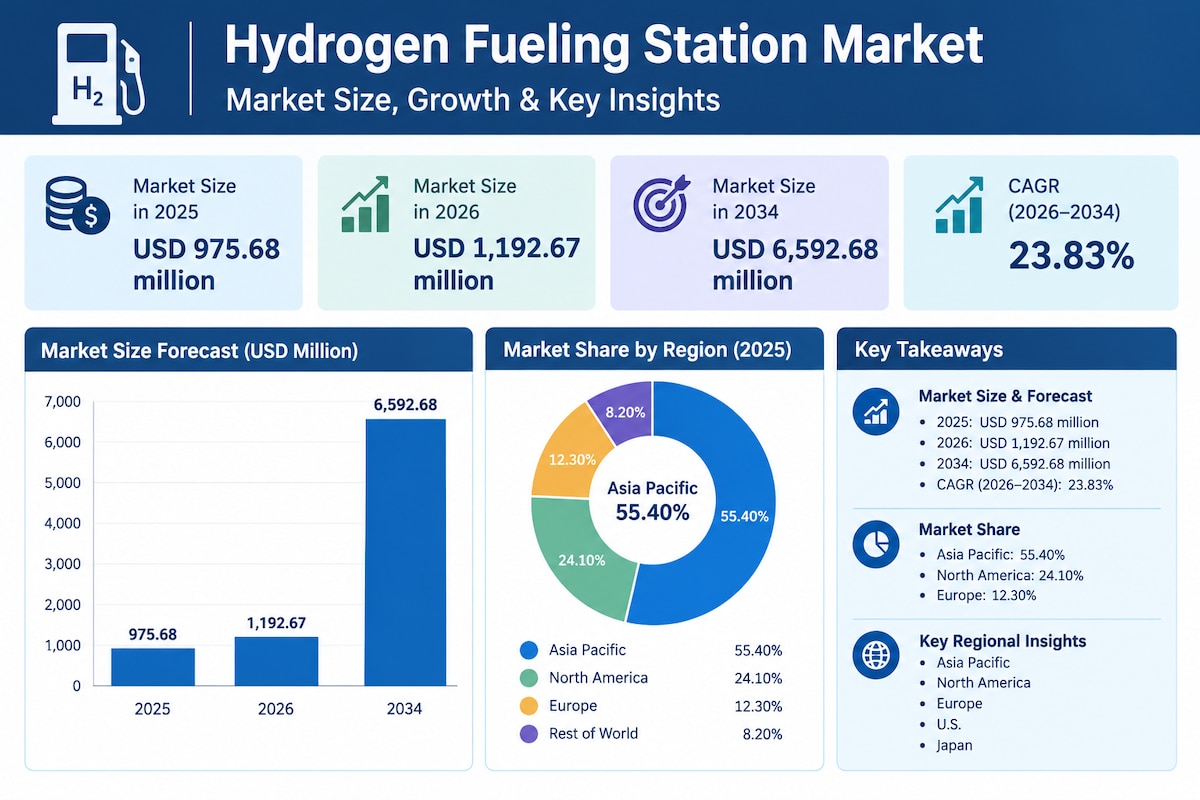The width and height of the screenshot is (1200, 800).
Task: Click the 'Europe' legend label
Action: [x=573, y=706]
